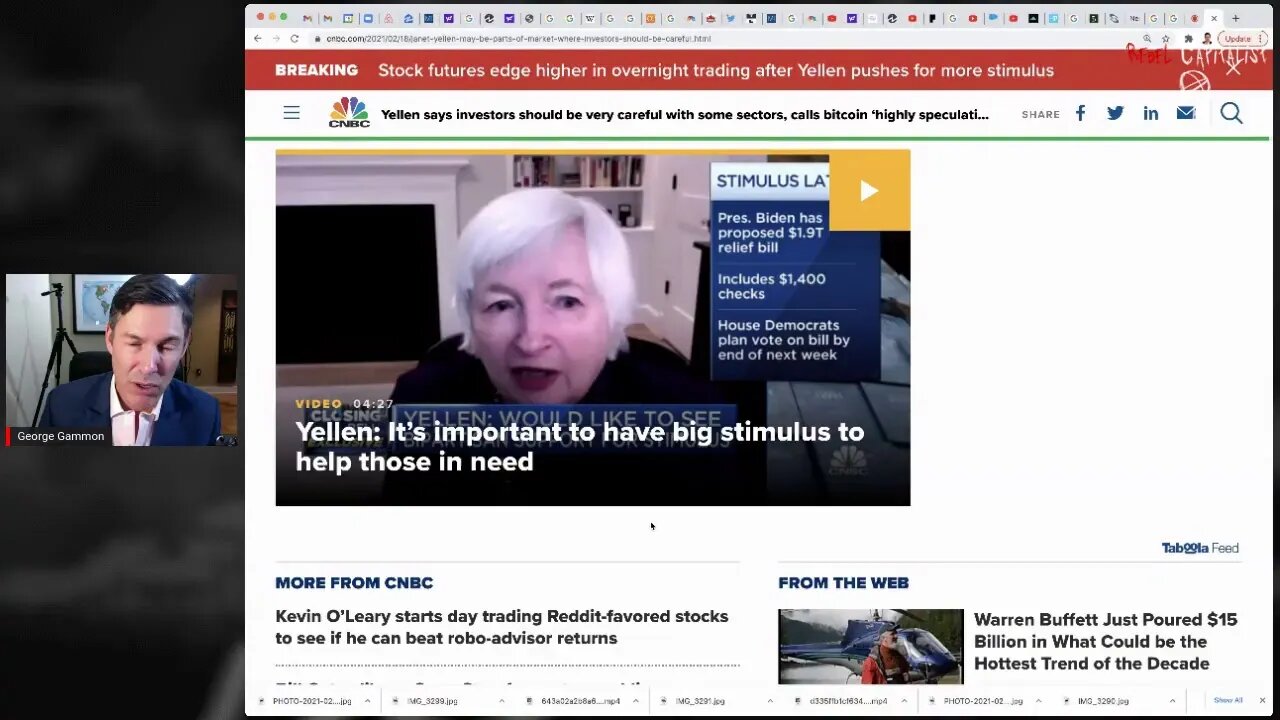Switch to the Twitter bird tab

point(731,18)
